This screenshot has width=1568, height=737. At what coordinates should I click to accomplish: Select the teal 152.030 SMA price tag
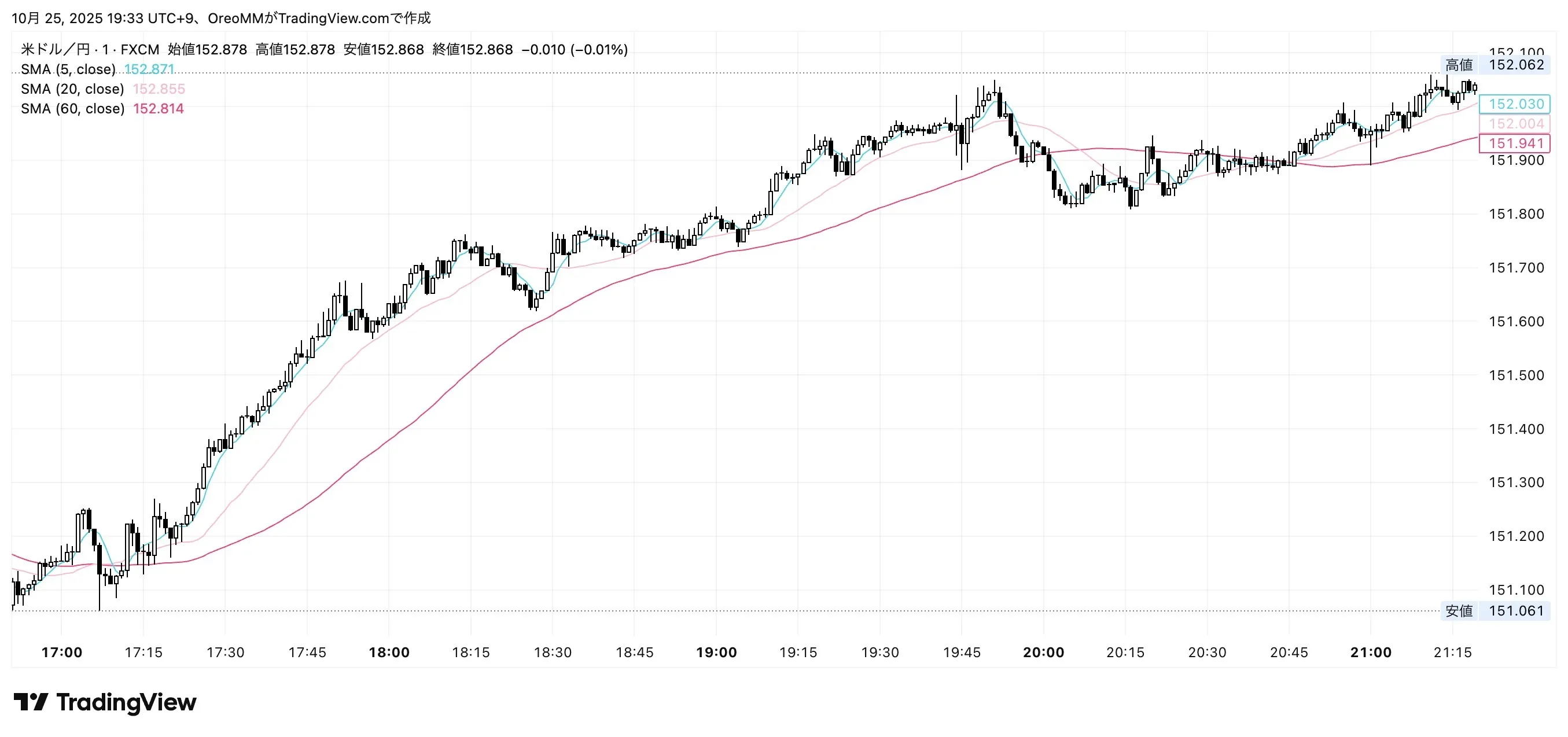pos(1516,104)
